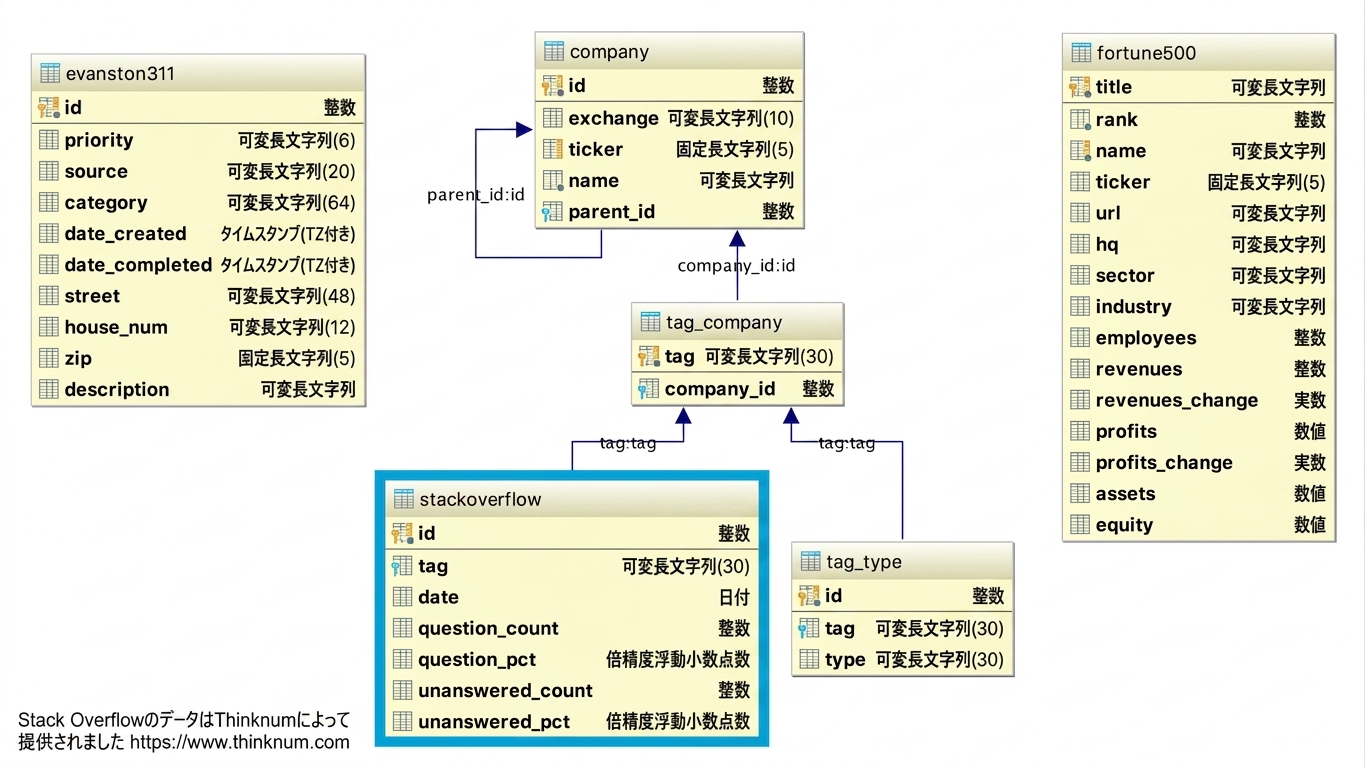Click column icon next to priority
1365x768 pixels.
point(49,140)
